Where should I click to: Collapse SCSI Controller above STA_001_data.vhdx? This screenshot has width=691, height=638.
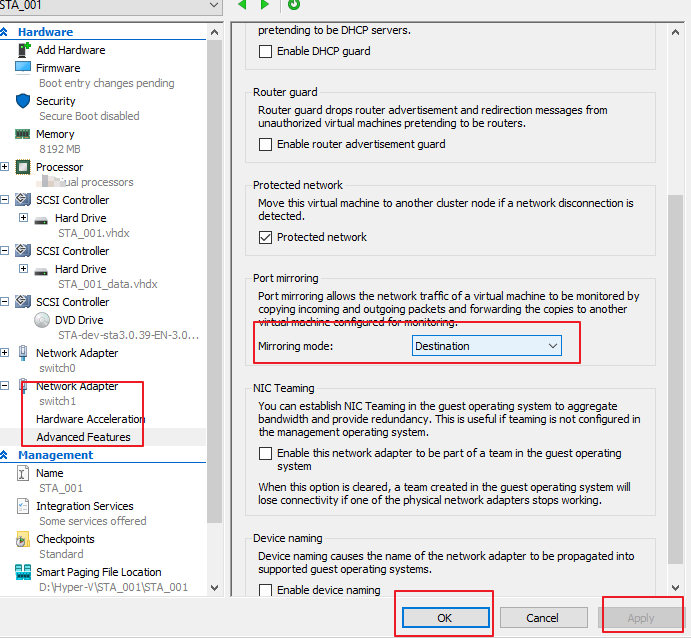pyautogui.click(x=4, y=251)
